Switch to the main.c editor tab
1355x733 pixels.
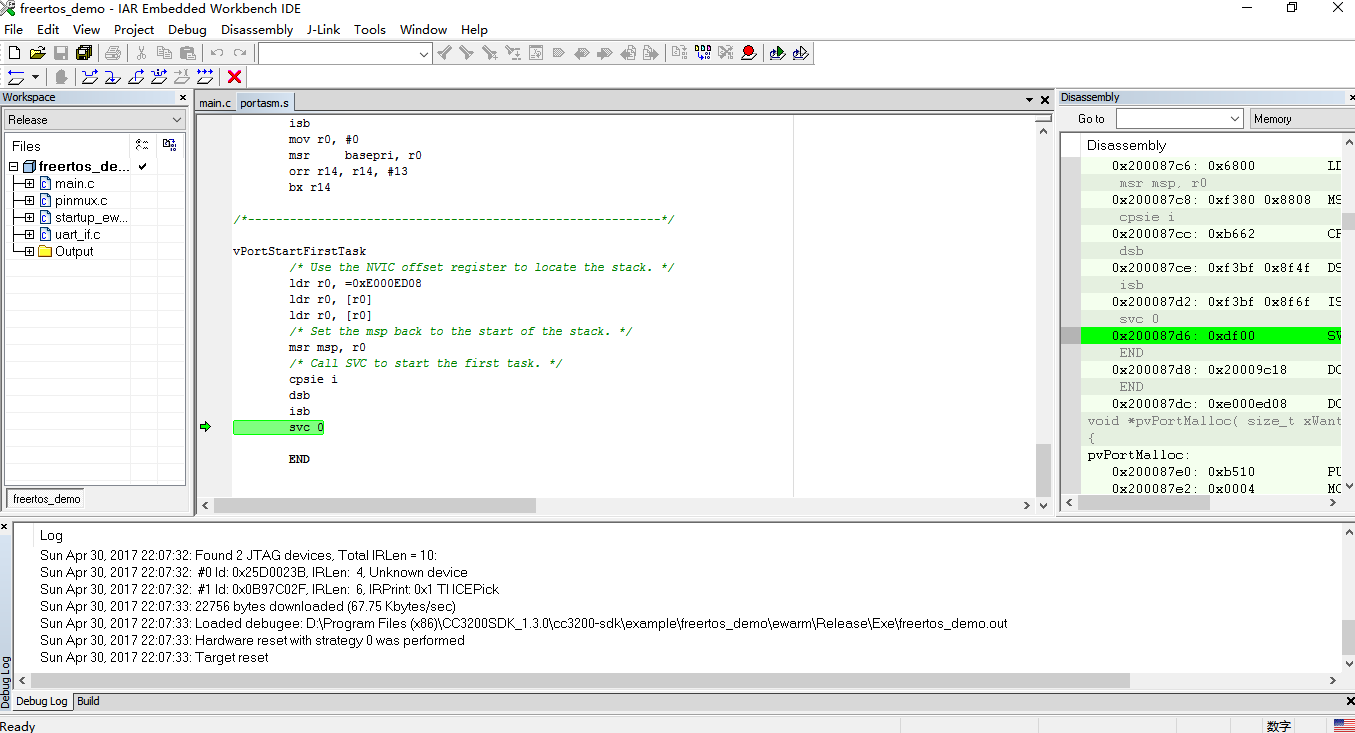coord(215,103)
